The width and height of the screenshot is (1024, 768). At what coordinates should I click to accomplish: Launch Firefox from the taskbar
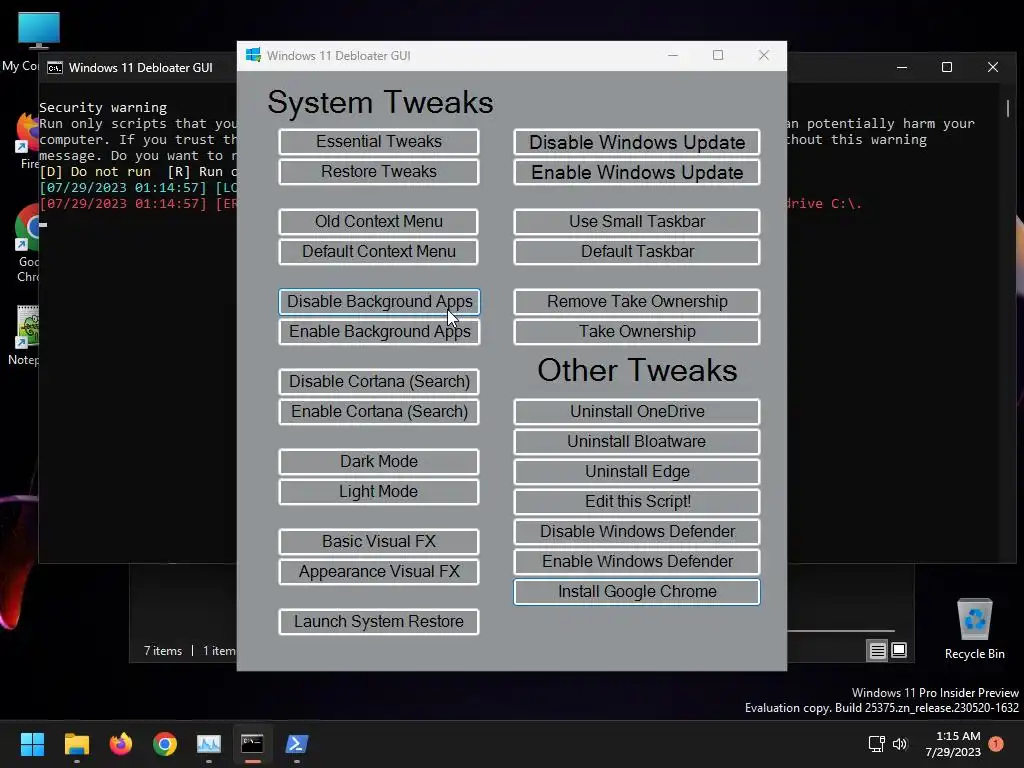pyautogui.click(x=121, y=744)
